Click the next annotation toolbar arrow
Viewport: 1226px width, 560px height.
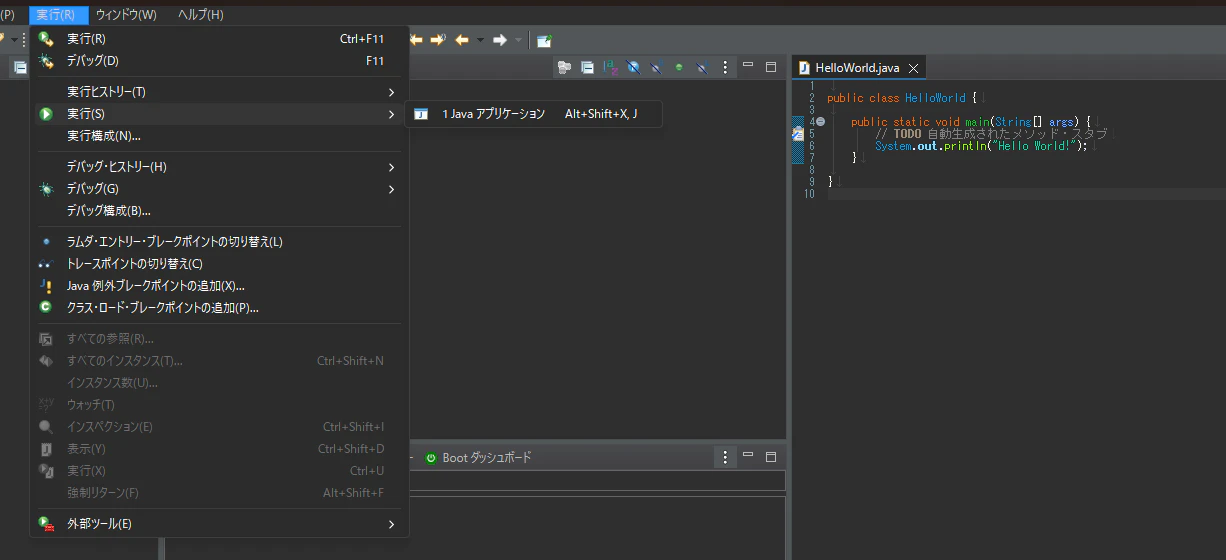(x=437, y=40)
